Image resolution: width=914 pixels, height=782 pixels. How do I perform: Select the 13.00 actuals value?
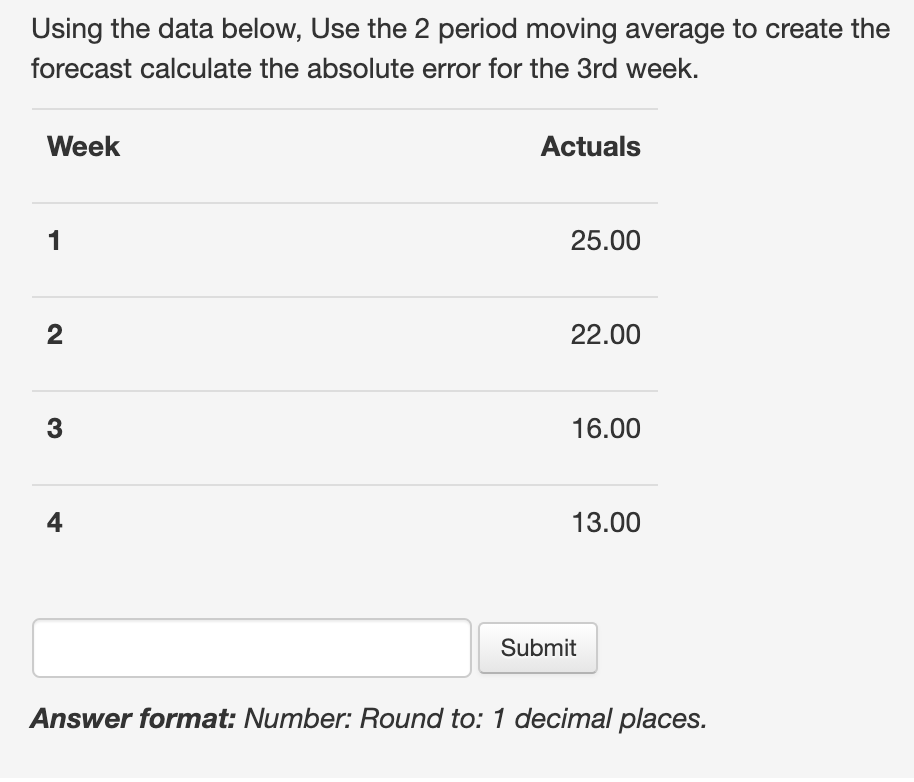(x=603, y=522)
